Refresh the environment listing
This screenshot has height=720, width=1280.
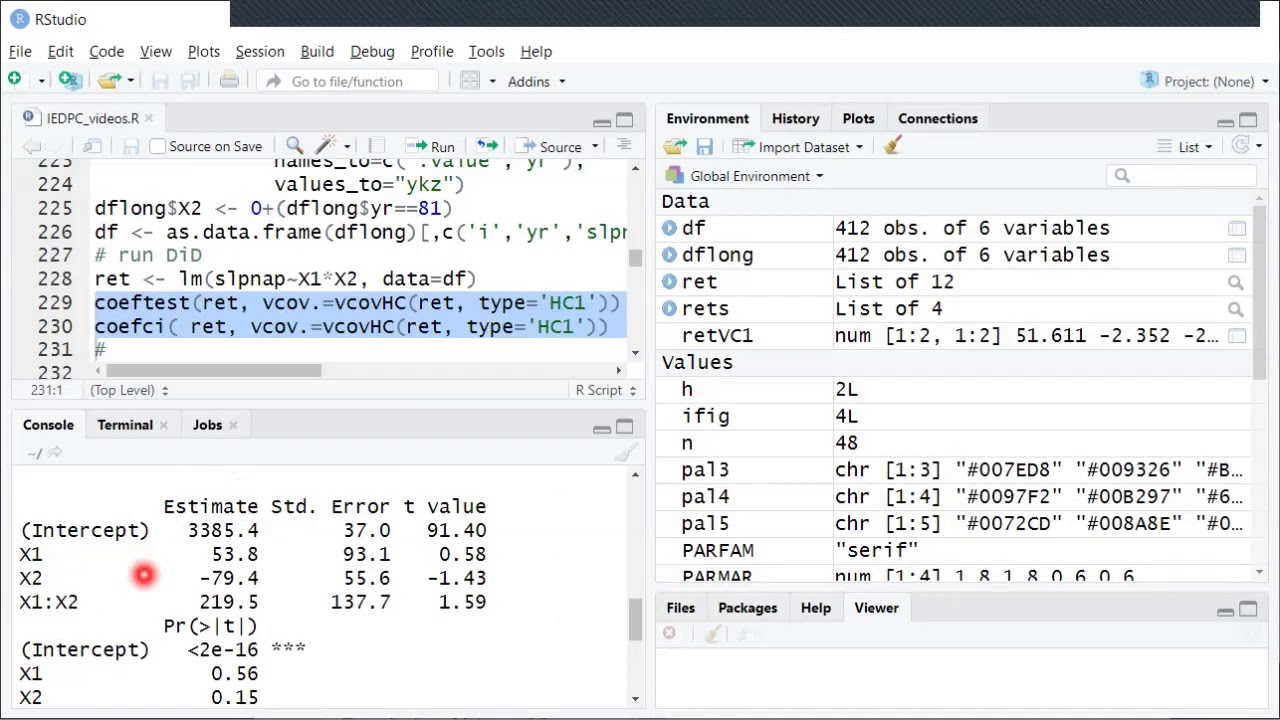click(x=1241, y=146)
